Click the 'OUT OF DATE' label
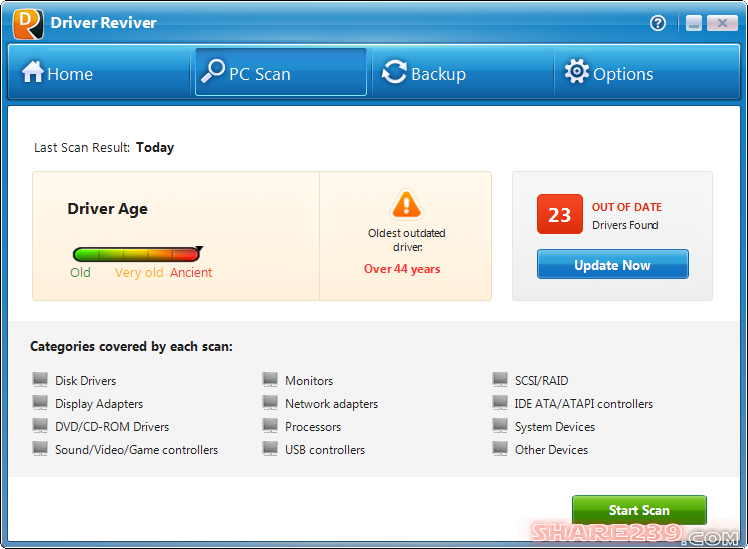748x549 pixels. [626, 207]
